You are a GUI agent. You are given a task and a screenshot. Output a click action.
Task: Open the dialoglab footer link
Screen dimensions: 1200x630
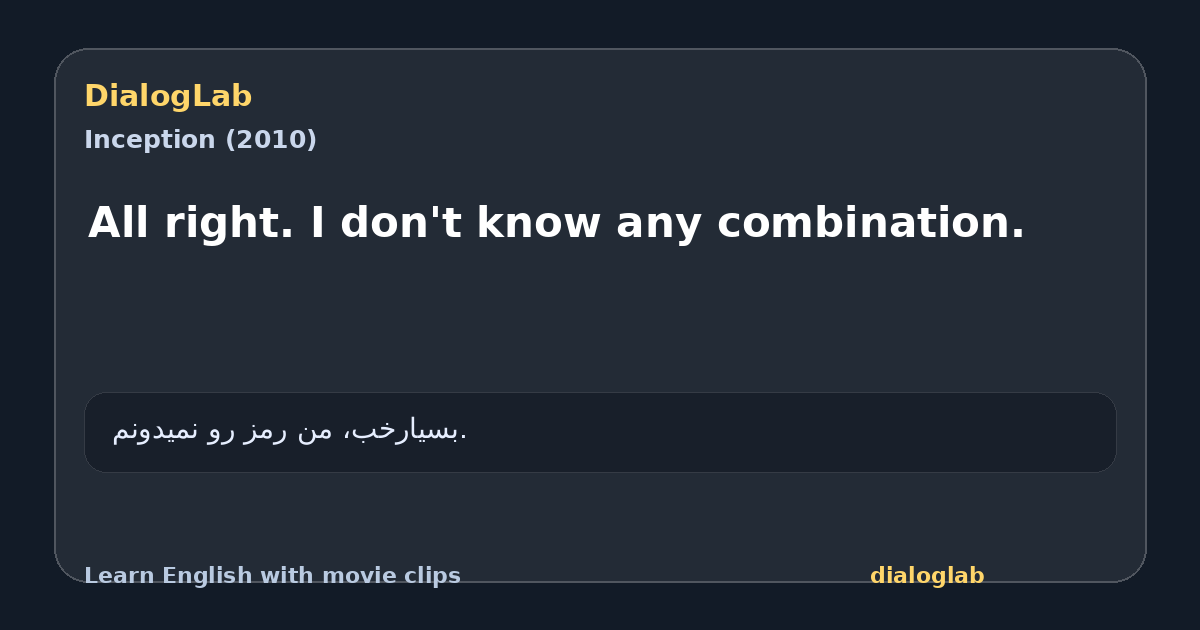927,576
